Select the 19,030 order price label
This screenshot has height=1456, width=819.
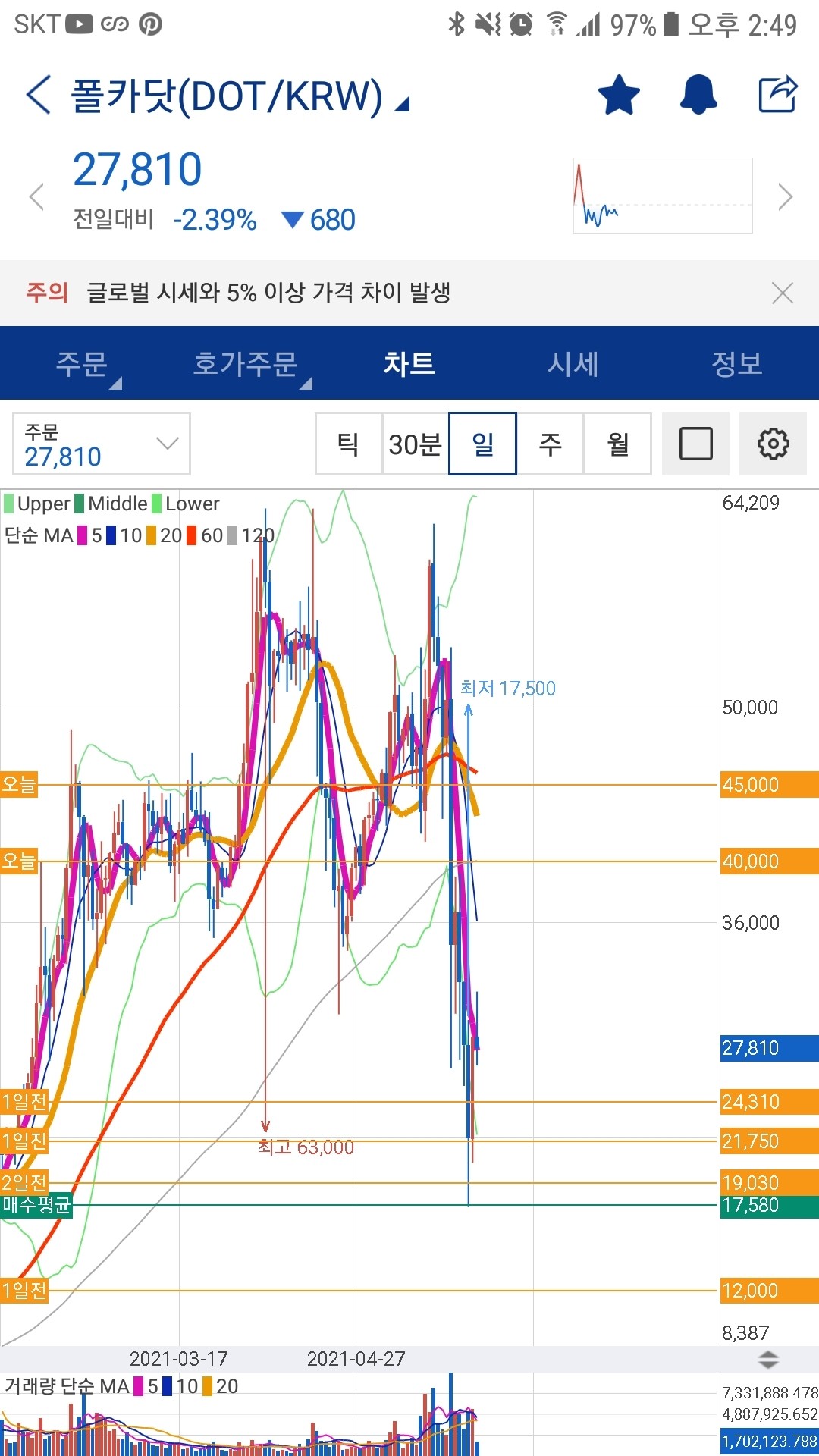tap(769, 1182)
